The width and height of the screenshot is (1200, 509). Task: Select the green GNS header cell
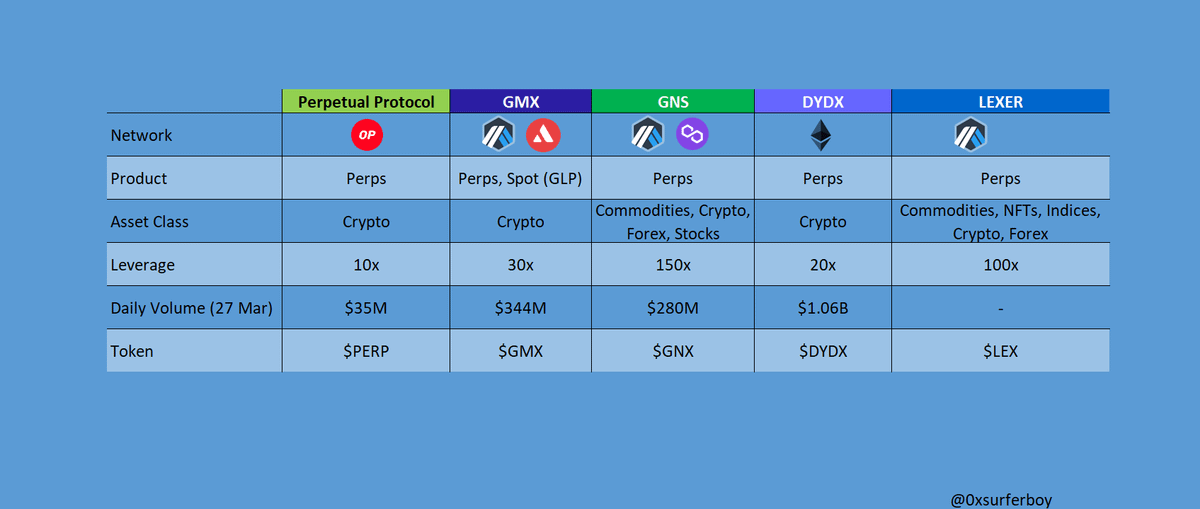673,101
